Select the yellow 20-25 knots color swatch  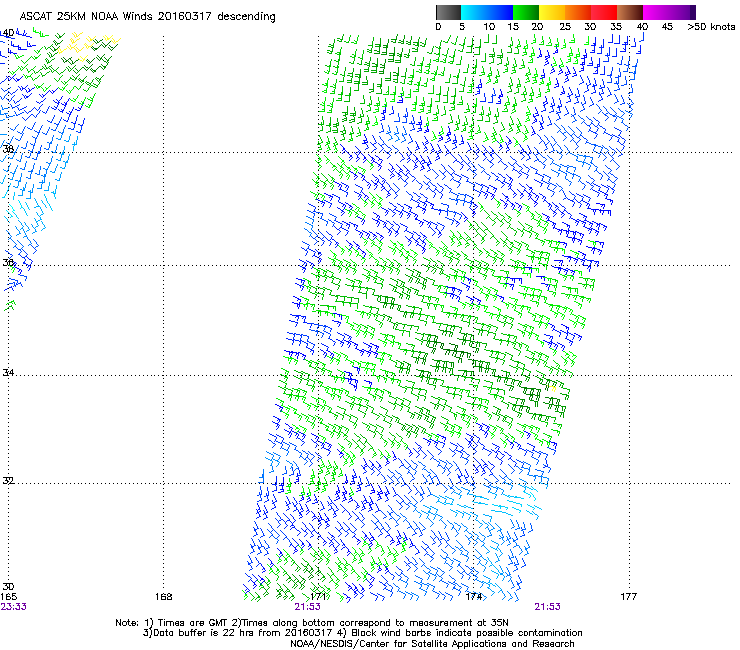[552, 12]
